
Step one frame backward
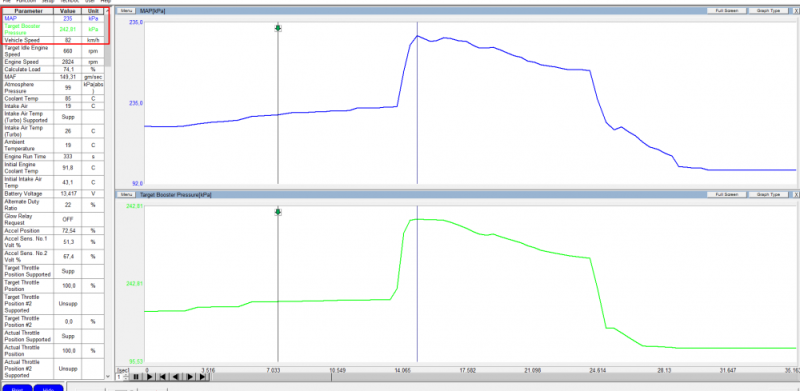(176, 377)
